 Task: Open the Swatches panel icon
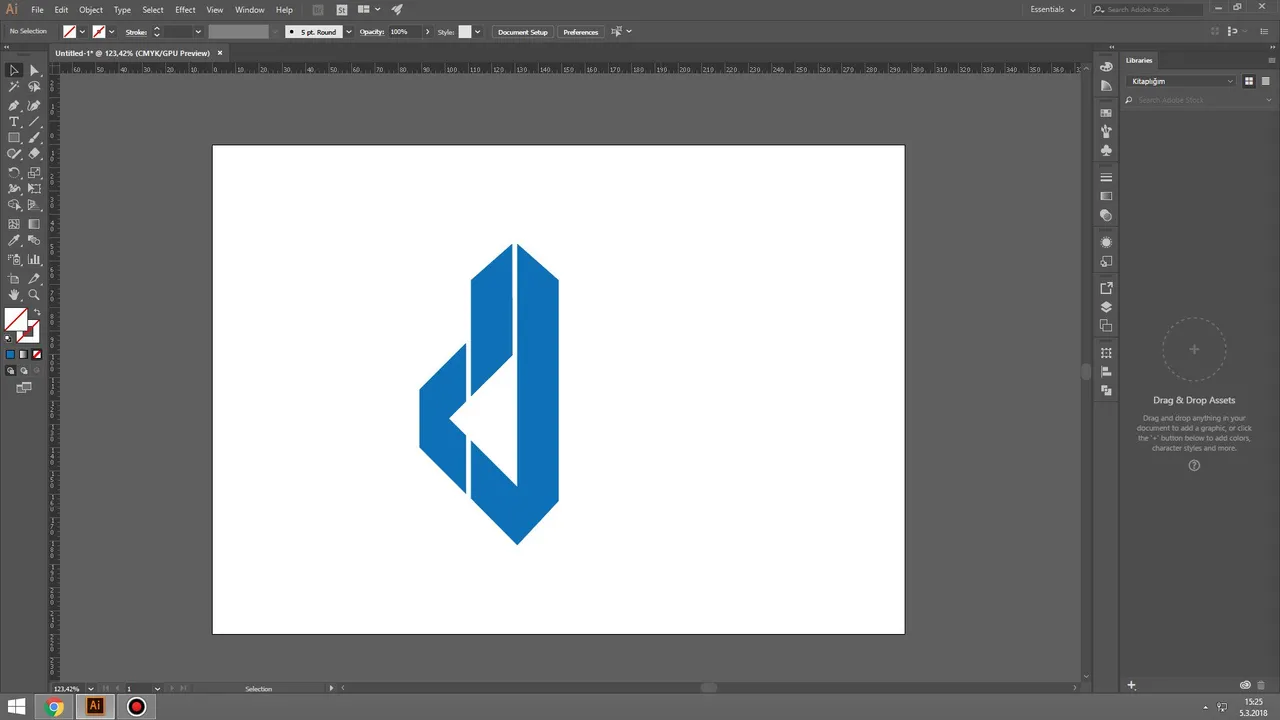point(1106,113)
